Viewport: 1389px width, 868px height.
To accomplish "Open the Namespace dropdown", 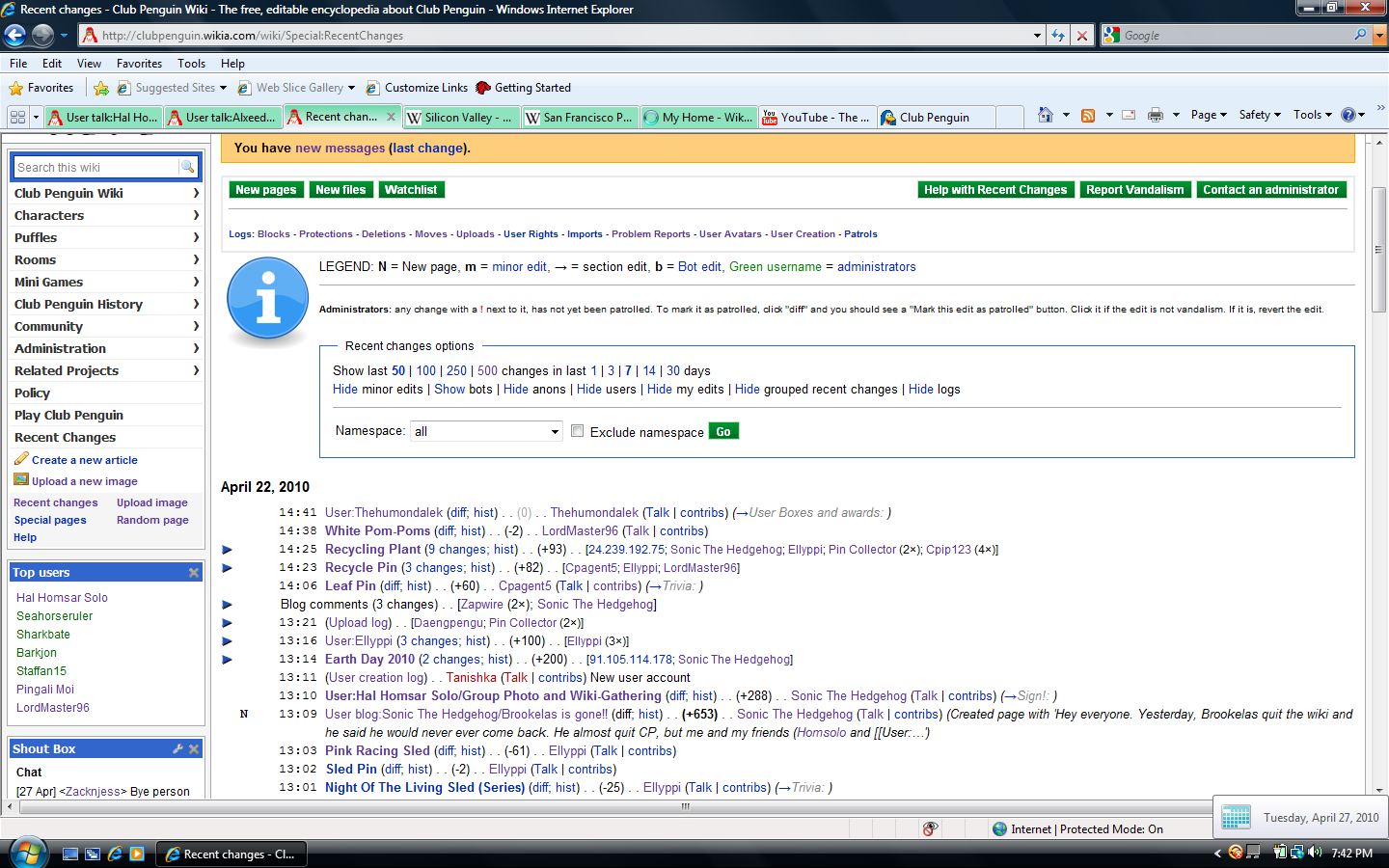I will coord(486,431).
